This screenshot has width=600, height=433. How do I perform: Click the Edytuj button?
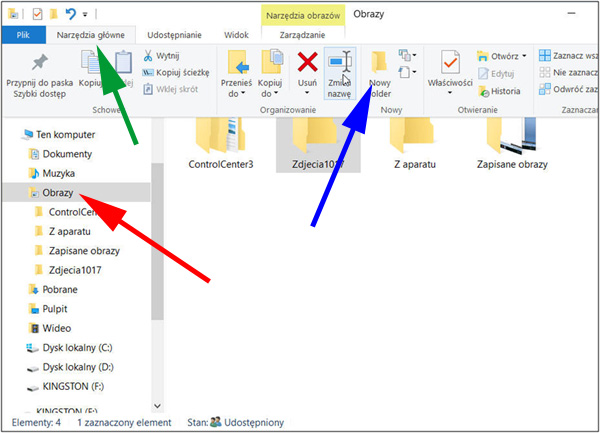click(x=496, y=73)
